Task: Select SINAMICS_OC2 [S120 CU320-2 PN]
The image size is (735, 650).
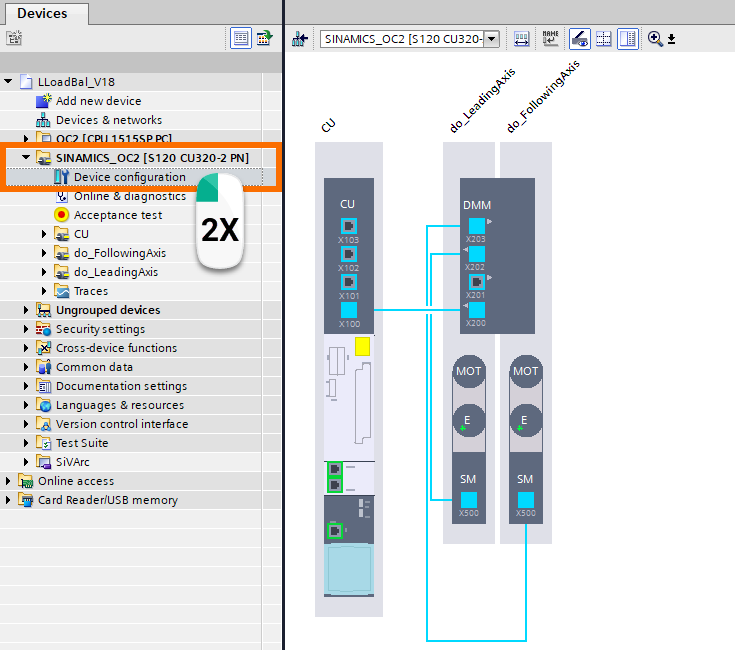Action: tap(152, 158)
